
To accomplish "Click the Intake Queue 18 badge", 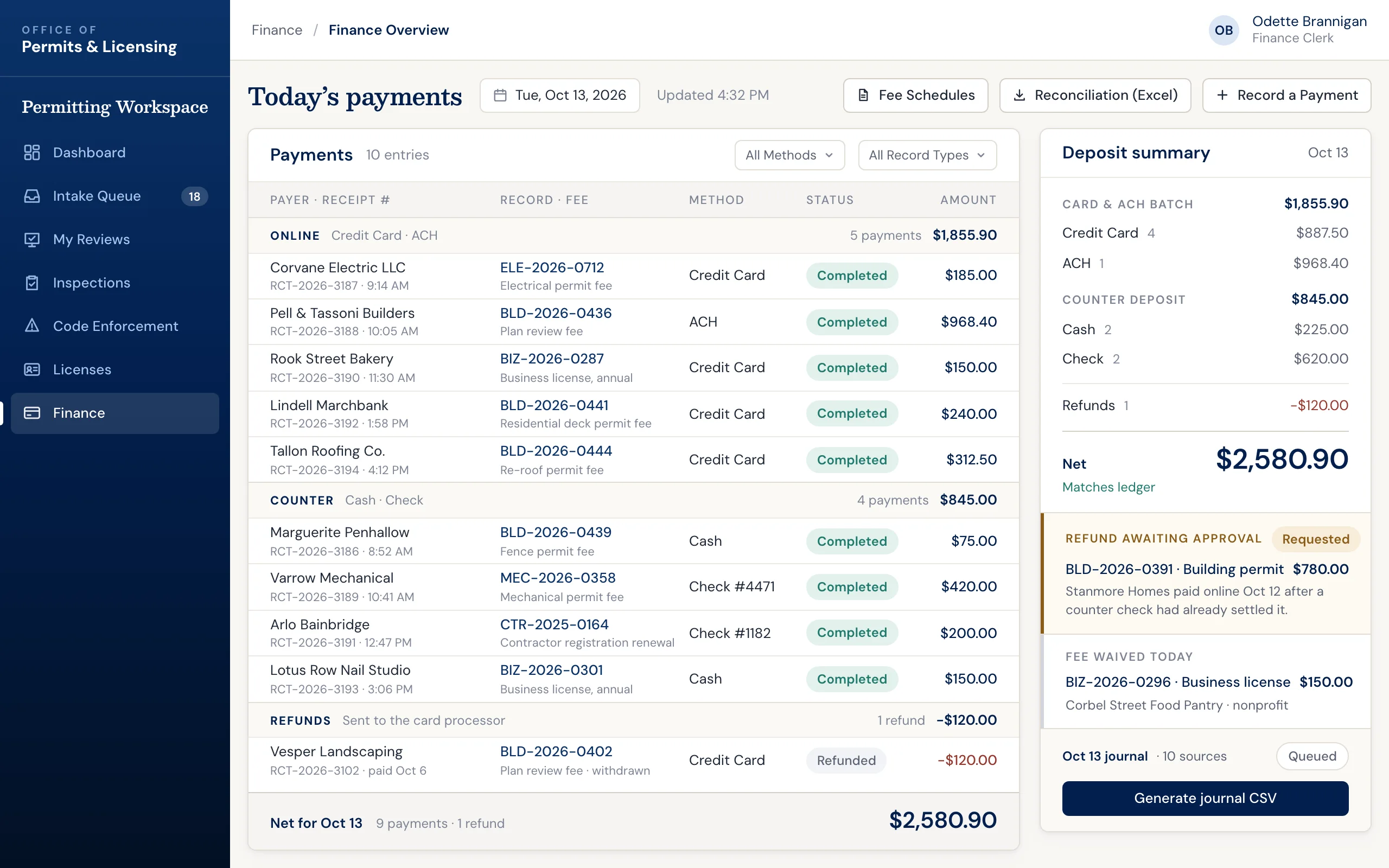I will click(x=195, y=196).
